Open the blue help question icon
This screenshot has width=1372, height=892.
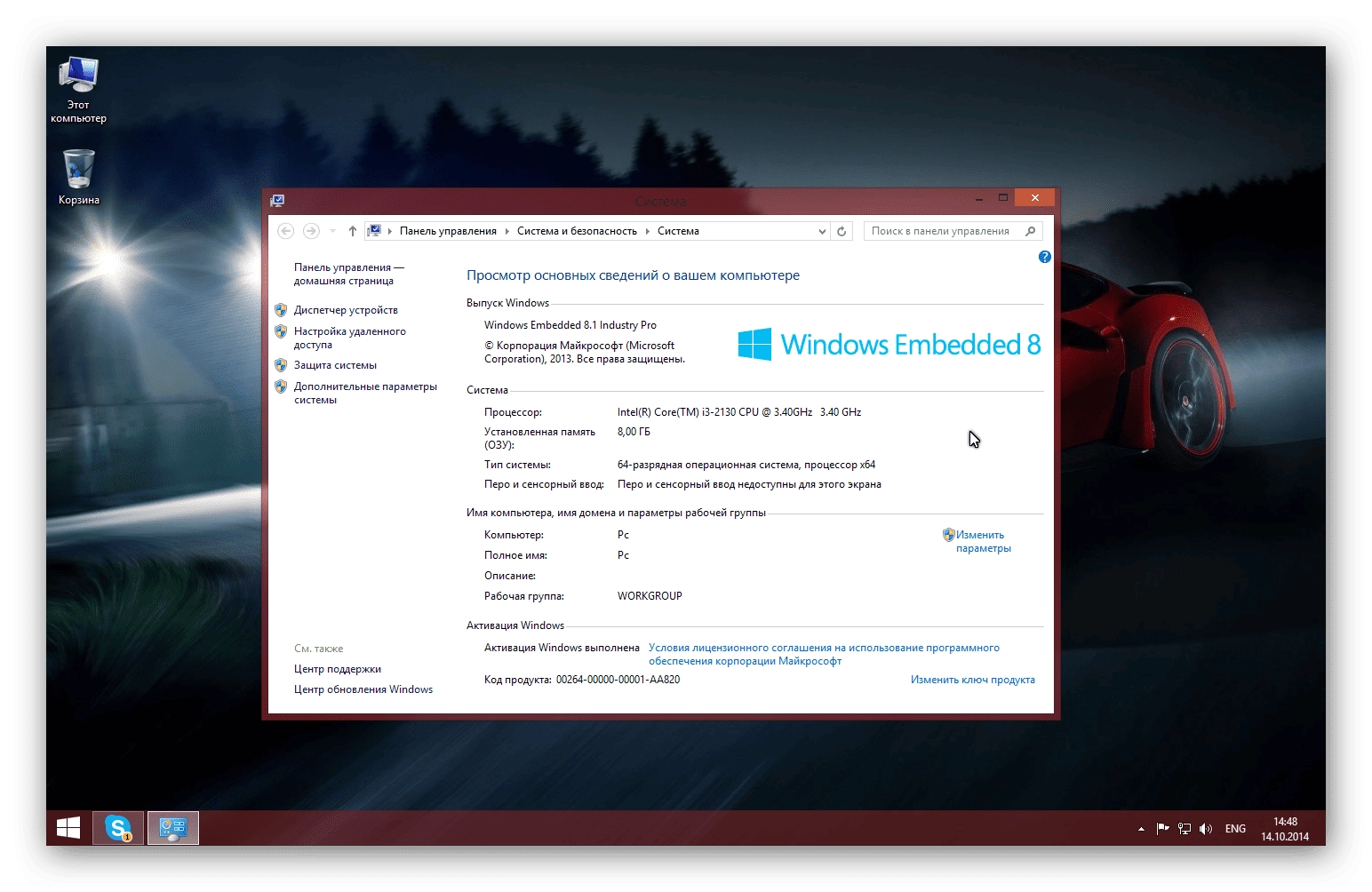click(x=1045, y=257)
